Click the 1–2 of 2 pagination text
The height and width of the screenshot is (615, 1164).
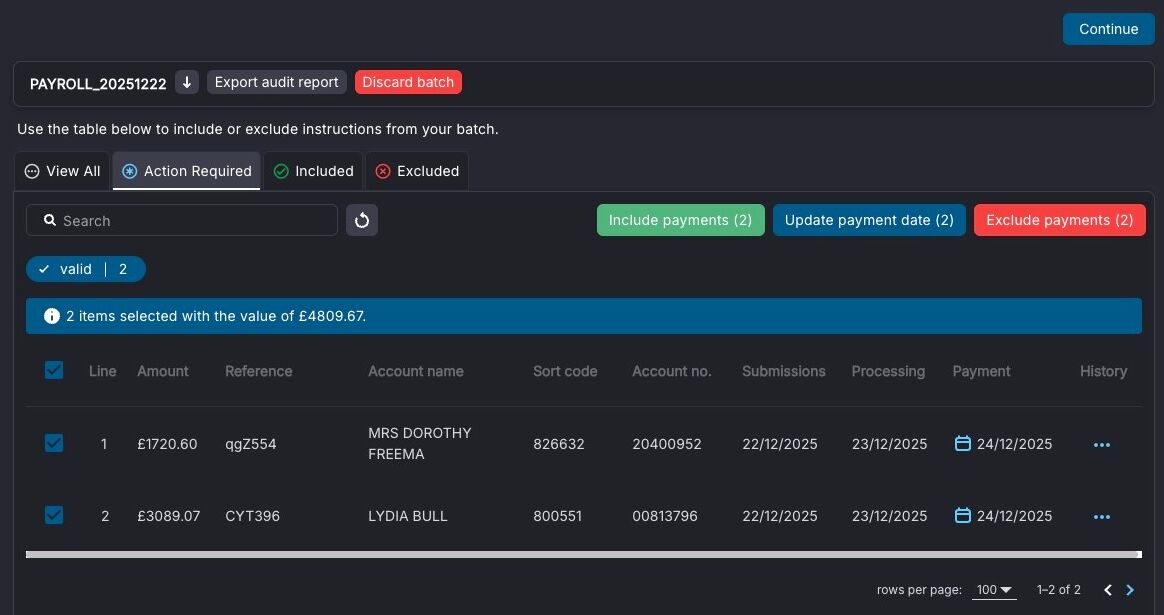pos(1059,590)
